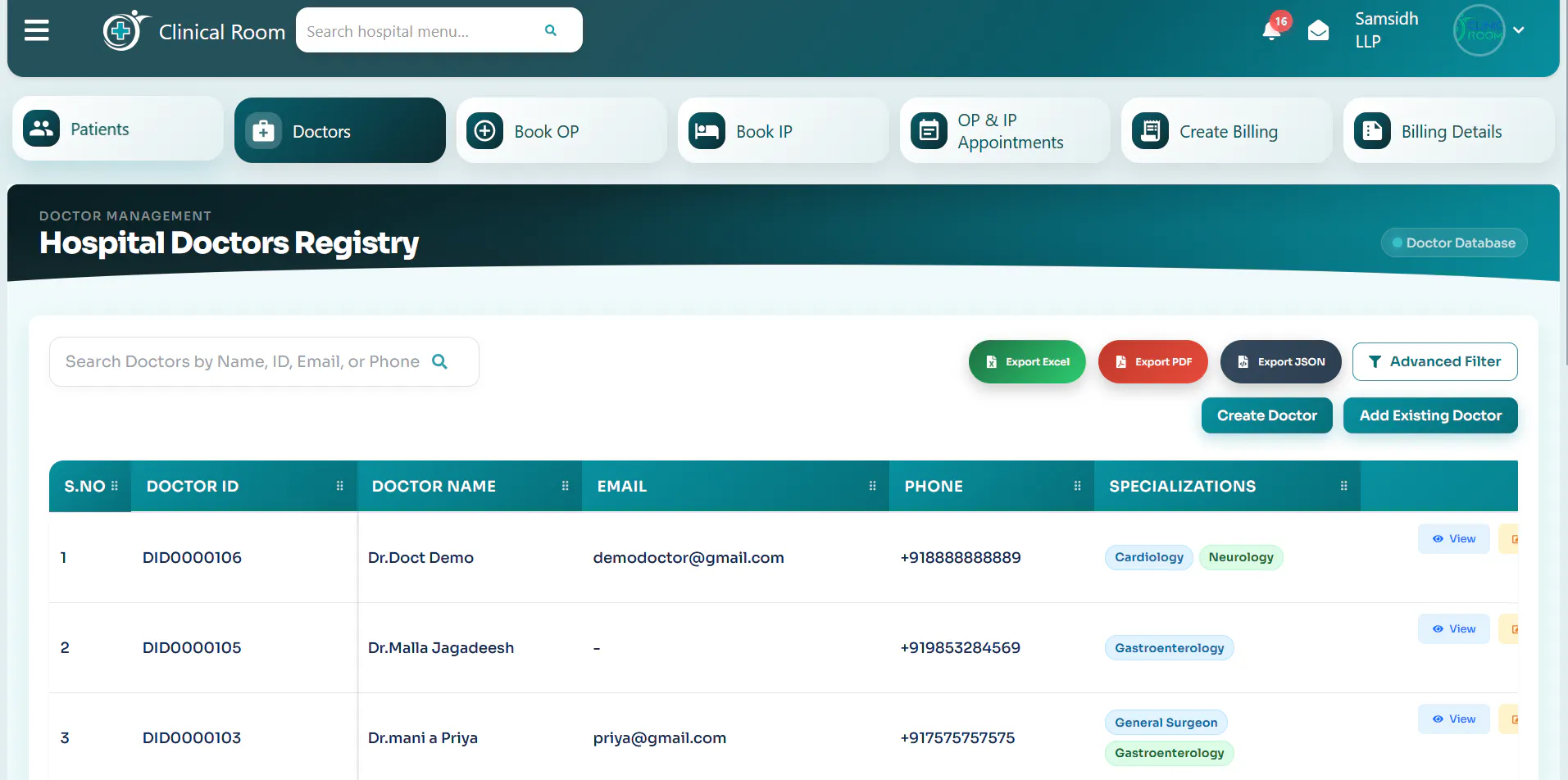This screenshot has height=780, width=1568.
Task: Click the Neurology specialization tag
Action: pos(1241,557)
